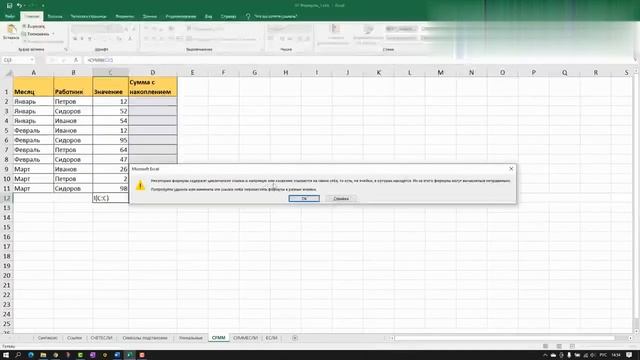
Task: Click the Февраль cell in row 5
Action: [x=33, y=131]
